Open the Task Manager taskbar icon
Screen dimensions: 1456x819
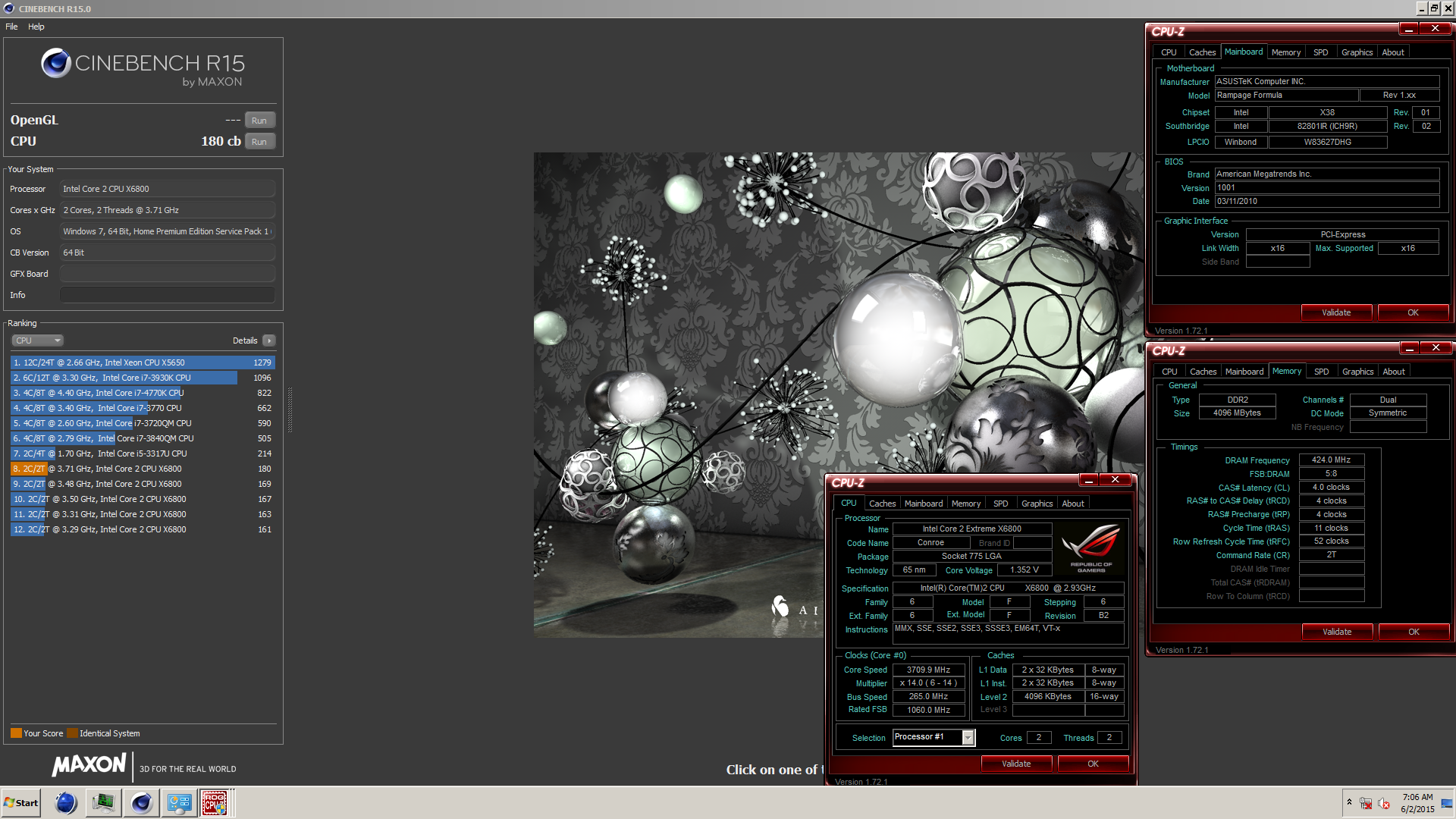[x=104, y=803]
